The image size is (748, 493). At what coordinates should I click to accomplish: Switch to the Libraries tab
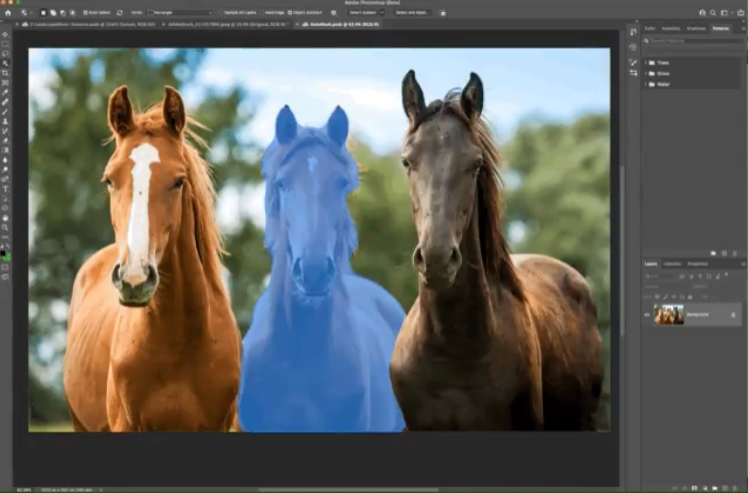672,264
